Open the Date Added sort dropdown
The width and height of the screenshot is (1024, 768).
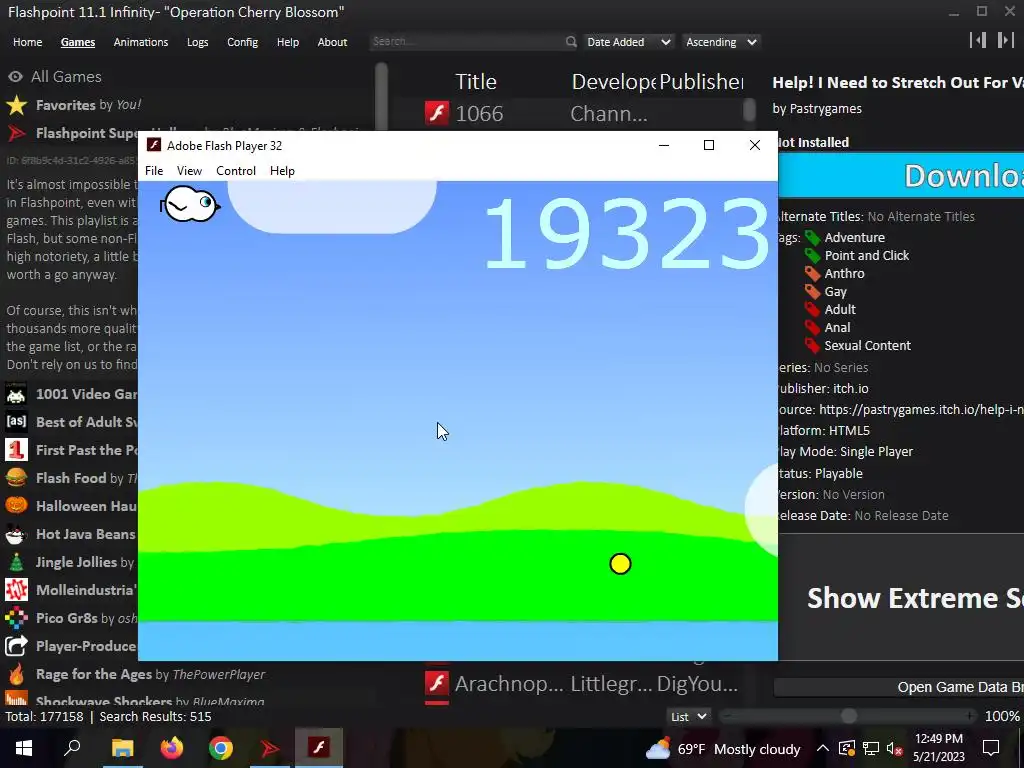click(x=628, y=42)
